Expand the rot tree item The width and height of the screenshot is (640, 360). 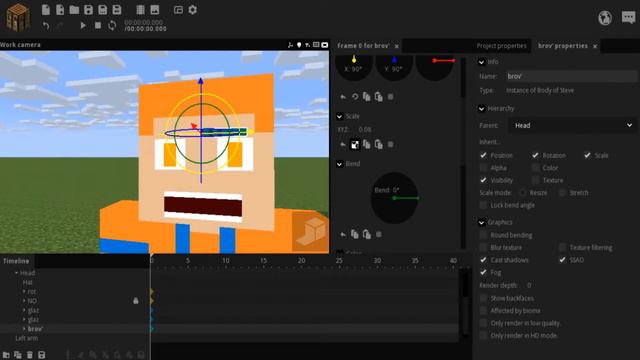tap(24, 291)
